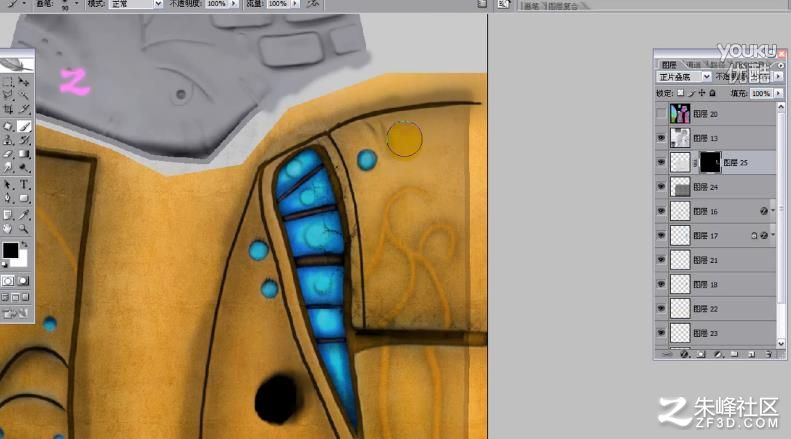
Task: Hide layer 24 with eye icon
Action: click(x=661, y=187)
